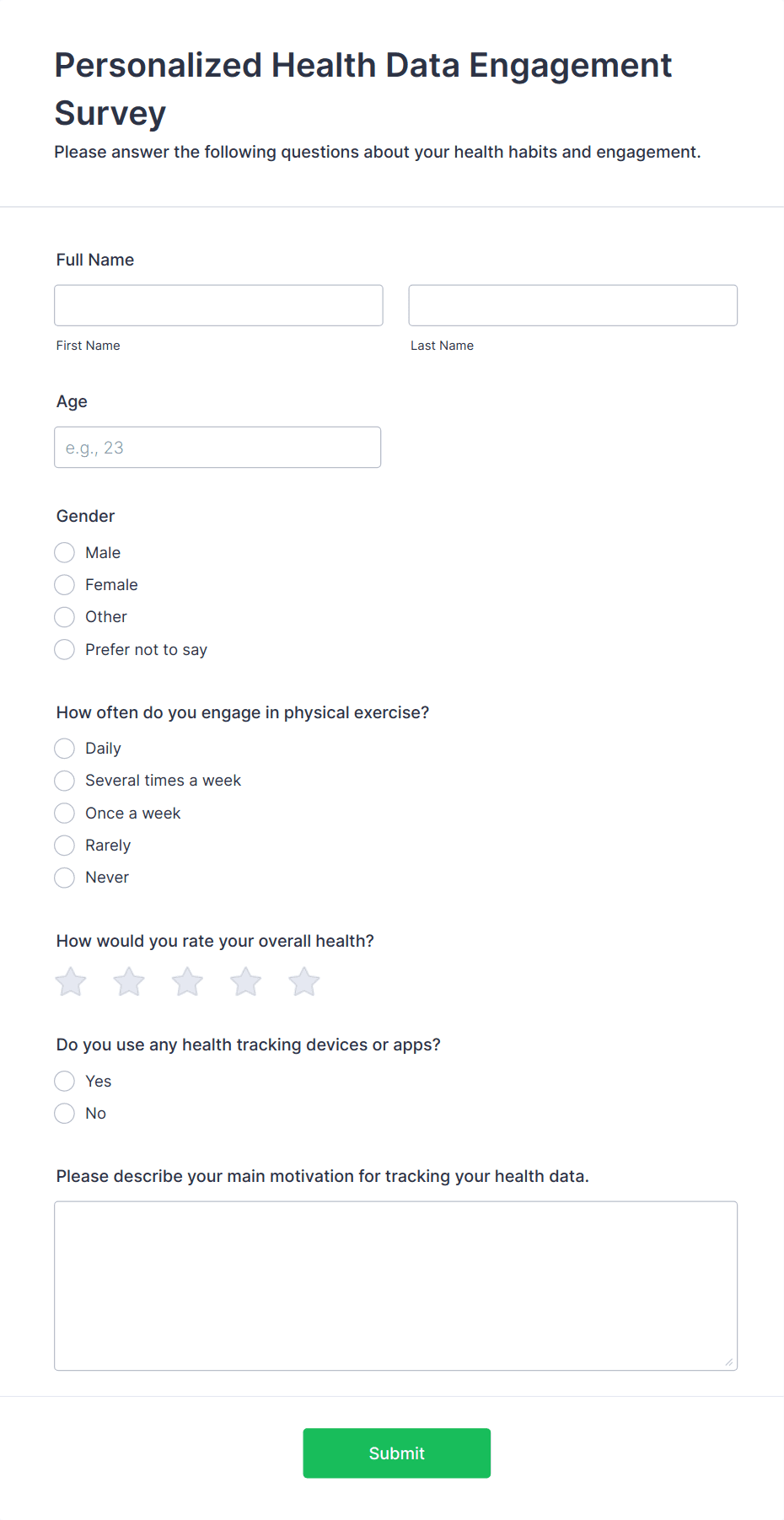This screenshot has width=784, height=1520.
Task: Pick Prefer not to say option
Action: [x=65, y=650]
